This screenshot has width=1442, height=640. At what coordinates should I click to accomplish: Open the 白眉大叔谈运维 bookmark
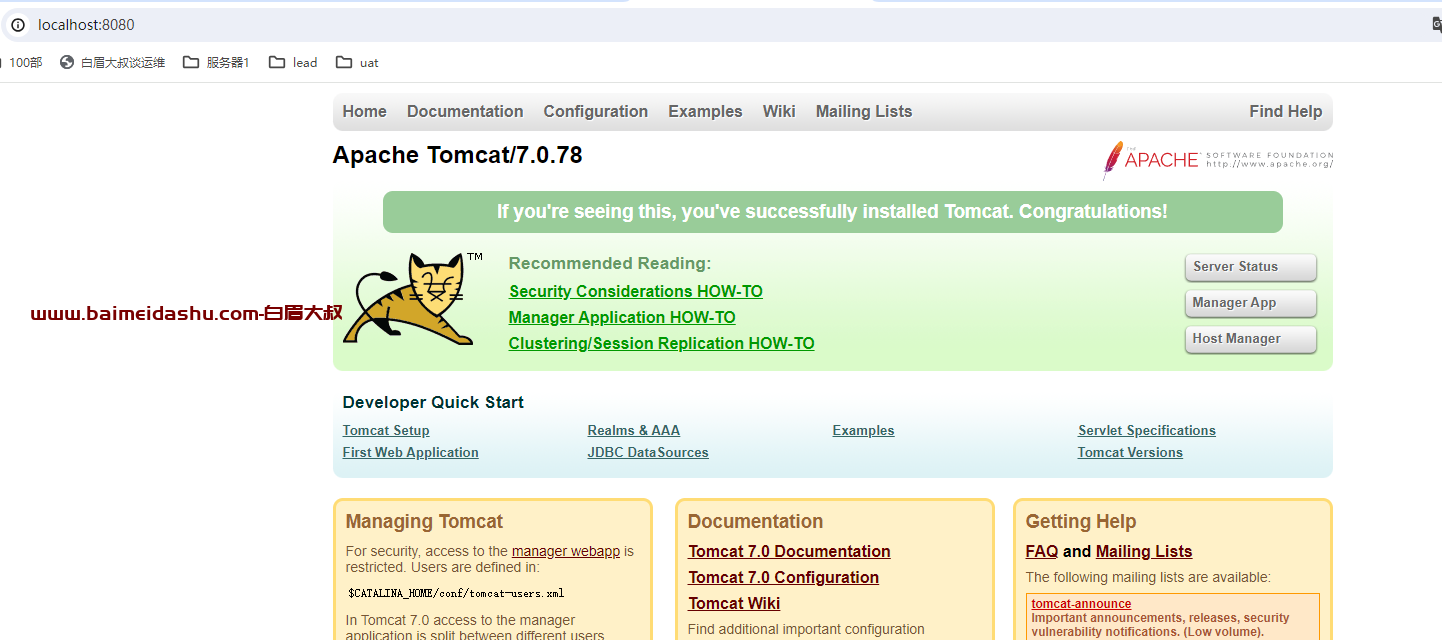pos(112,62)
